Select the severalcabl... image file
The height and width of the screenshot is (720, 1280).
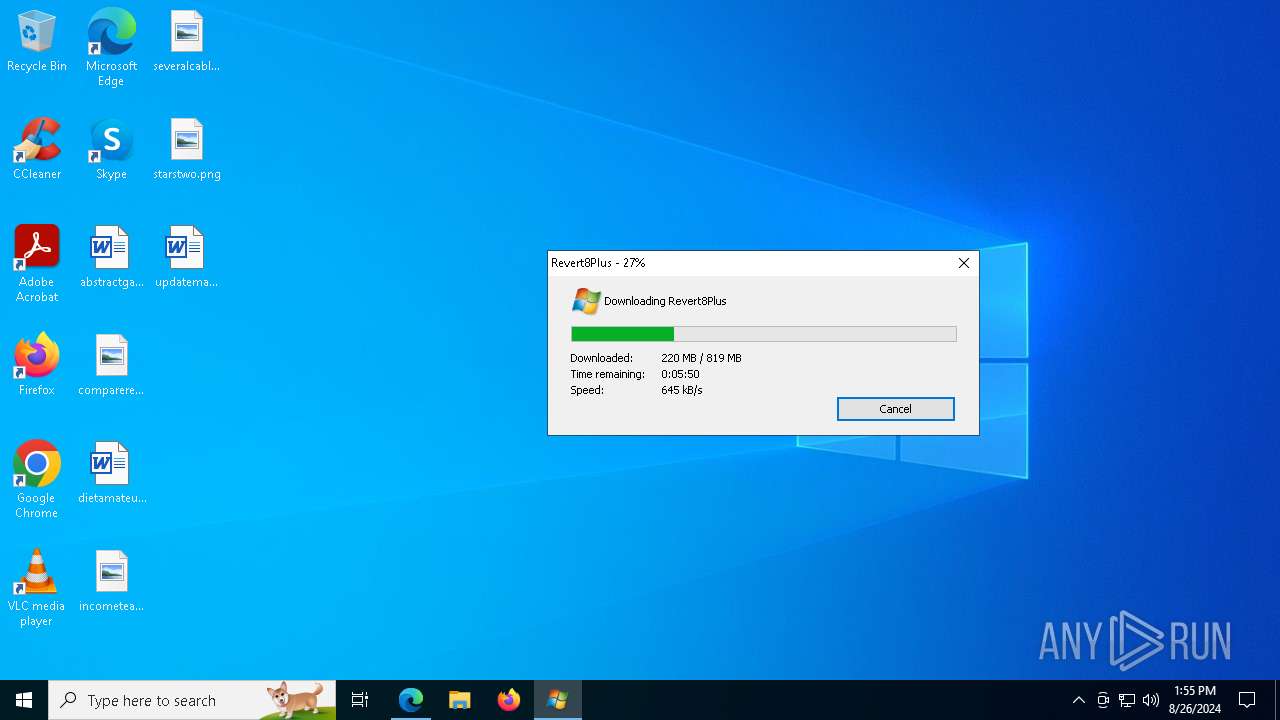click(187, 42)
